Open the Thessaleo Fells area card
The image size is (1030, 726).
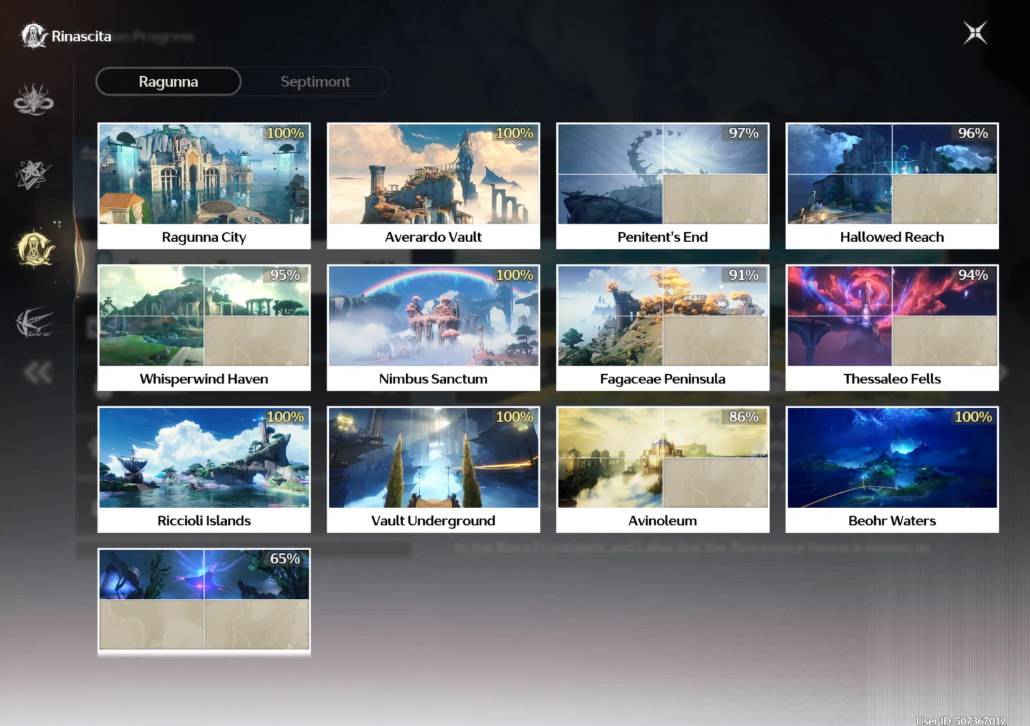(x=892, y=328)
